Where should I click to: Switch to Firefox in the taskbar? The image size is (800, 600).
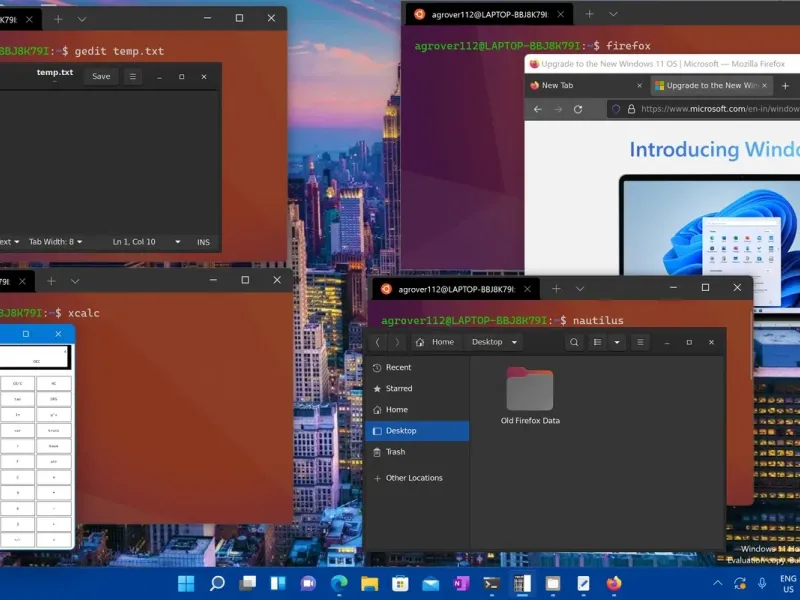[614, 583]
